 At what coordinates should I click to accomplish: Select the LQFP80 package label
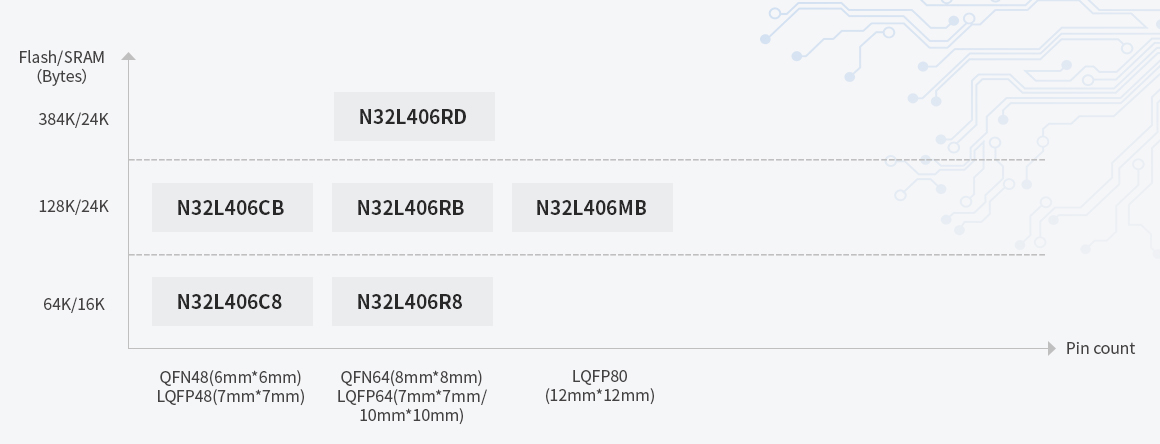click(x=600, y=376)
